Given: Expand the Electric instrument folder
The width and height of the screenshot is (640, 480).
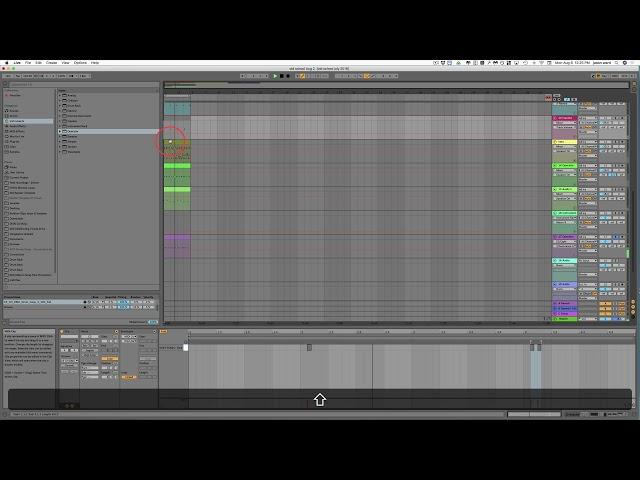Looking at the screenshot, I should [x=60, y=111].
